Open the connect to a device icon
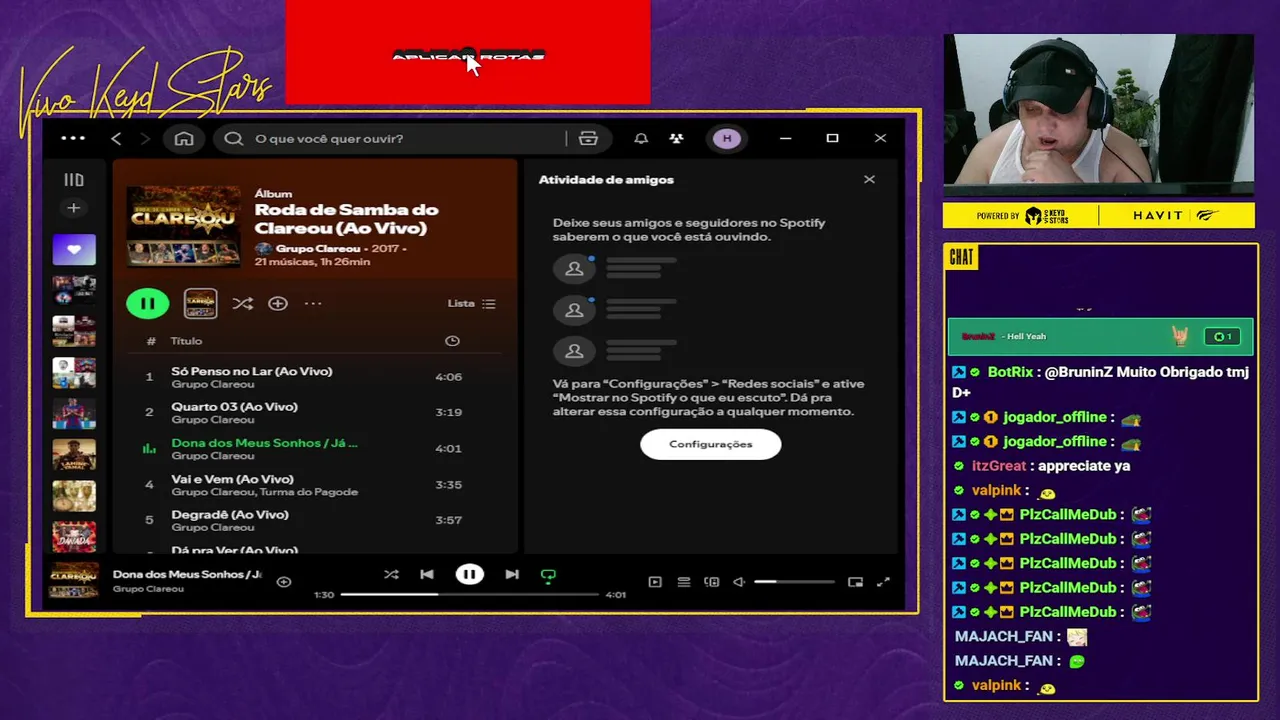Image resolution: width=1280 pixels, height=720 pixels. click(x=712, y=582)
